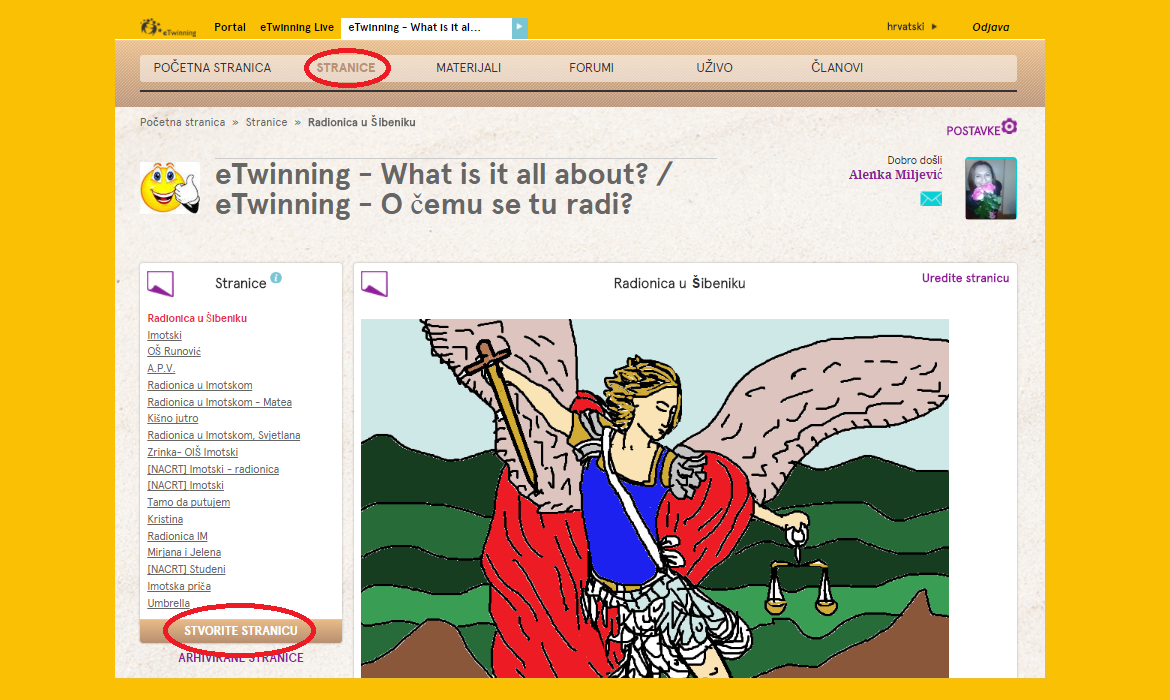Select Radionica u Šibeniku in page list
The width and height of the screenshot is (1170, 700).
pyautogui.click(x=197, y=318)
